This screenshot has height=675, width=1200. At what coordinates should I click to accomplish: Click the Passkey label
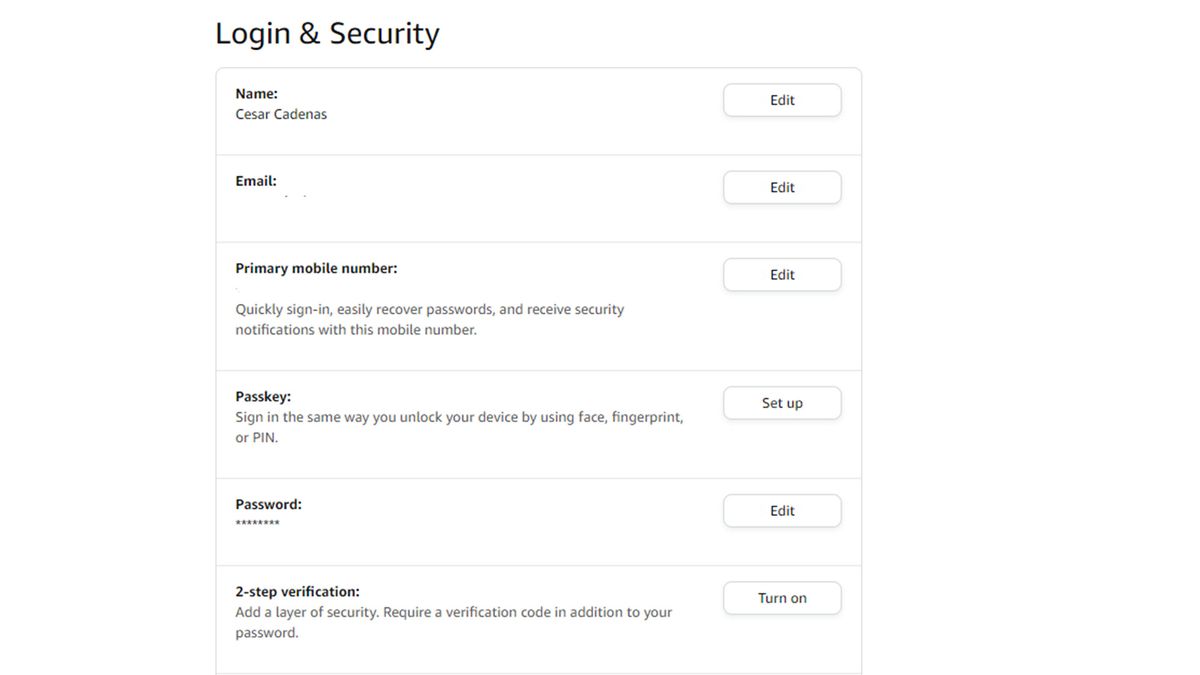click(x=262, y=396)
